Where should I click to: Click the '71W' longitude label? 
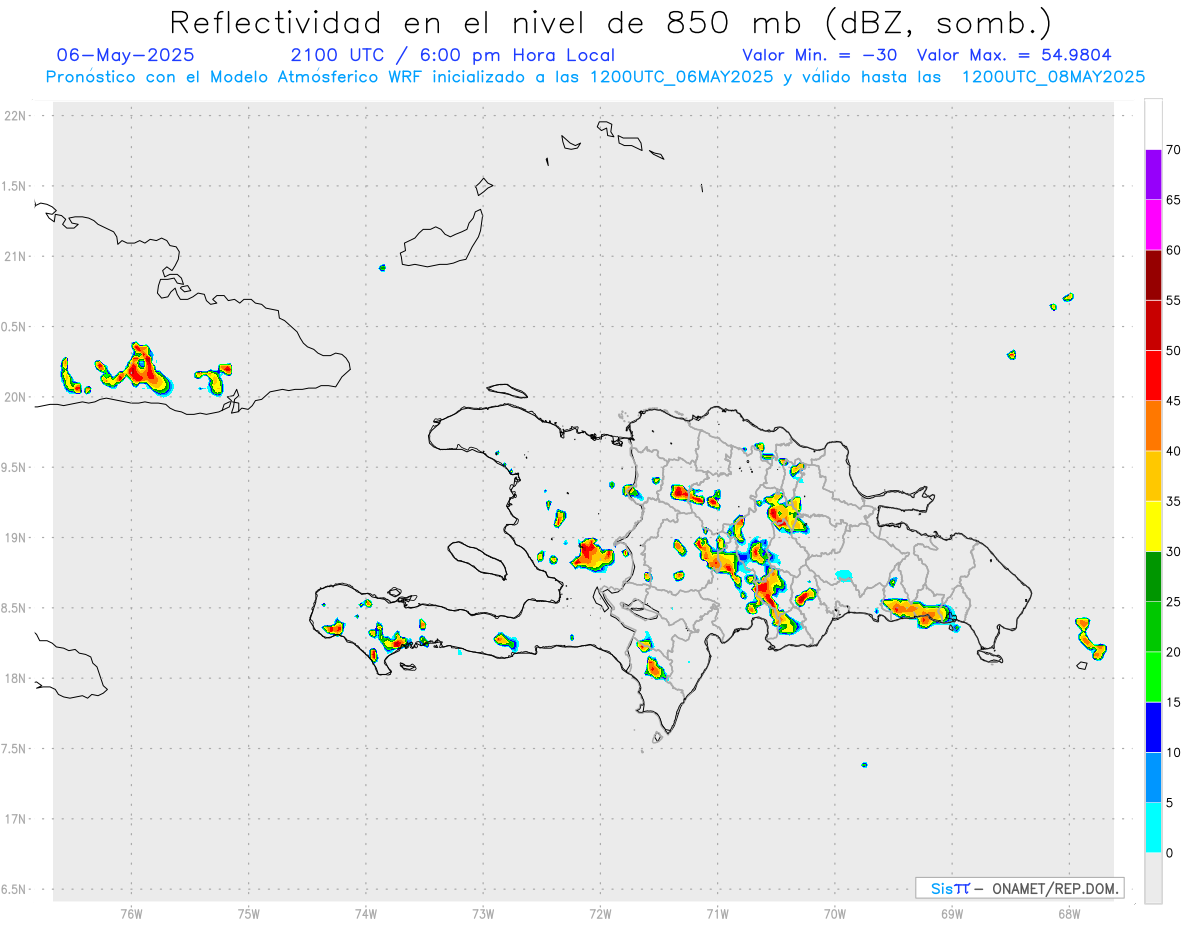[x=717, y=914]
